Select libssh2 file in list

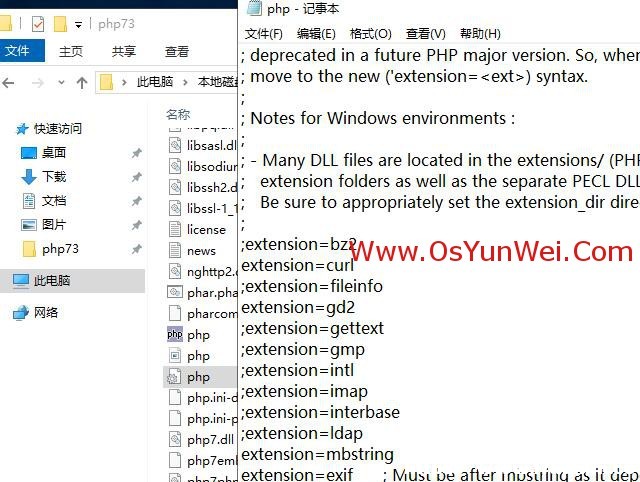202,187
